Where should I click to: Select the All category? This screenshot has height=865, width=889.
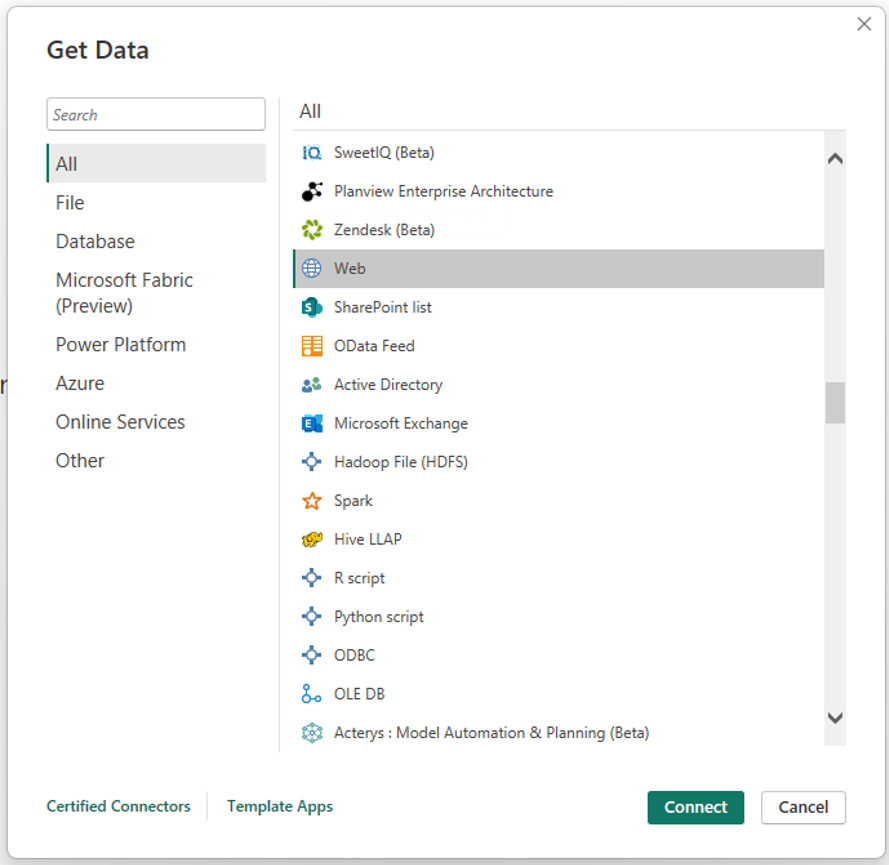156,163
